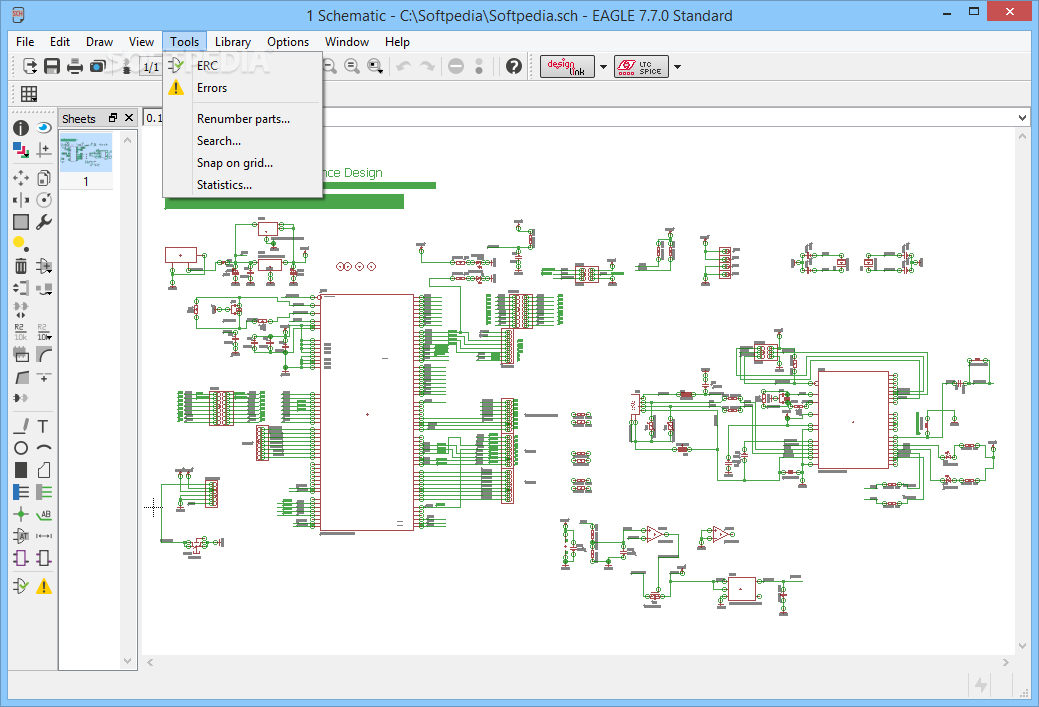Expand the designlink dropdown arrow
This screenshot has height=707, width=1039.
click(x=604, y=67)
